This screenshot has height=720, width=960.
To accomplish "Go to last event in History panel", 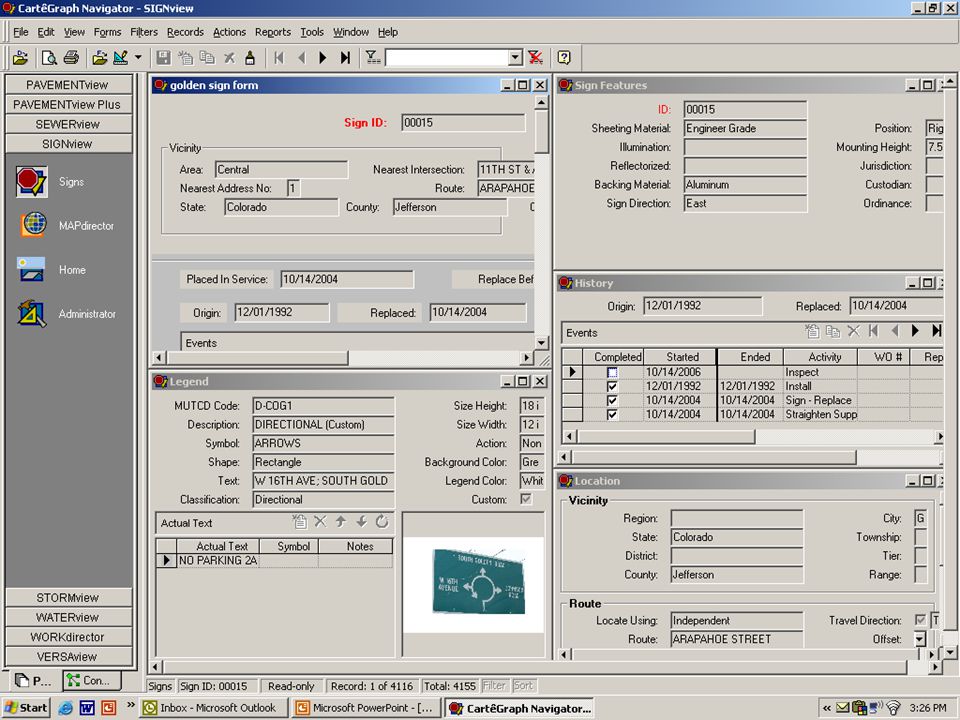I will (x=936, y=331).
